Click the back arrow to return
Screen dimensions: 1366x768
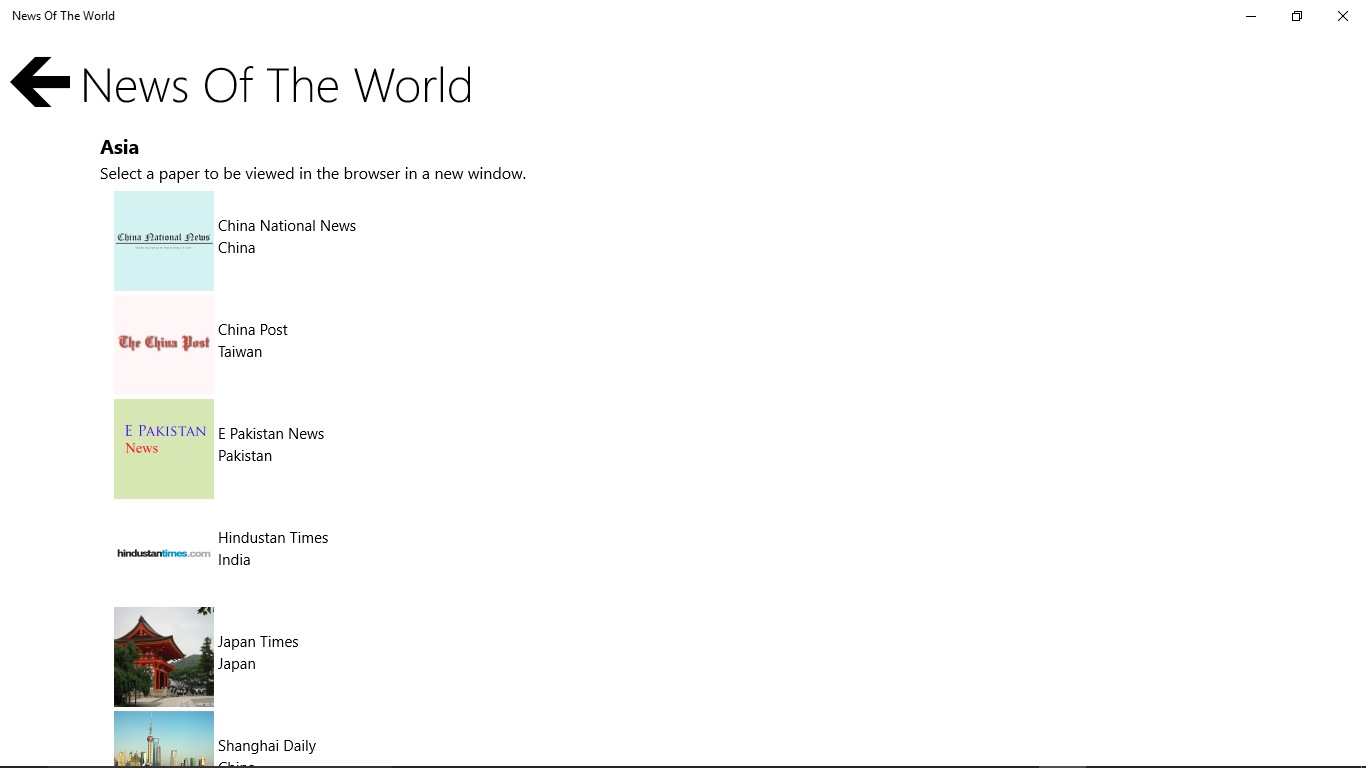39,82
